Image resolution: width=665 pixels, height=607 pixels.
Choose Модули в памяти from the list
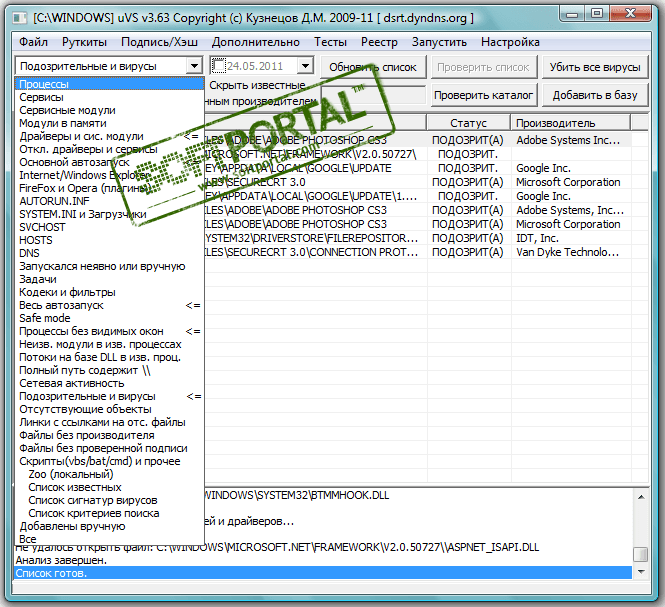109,123
